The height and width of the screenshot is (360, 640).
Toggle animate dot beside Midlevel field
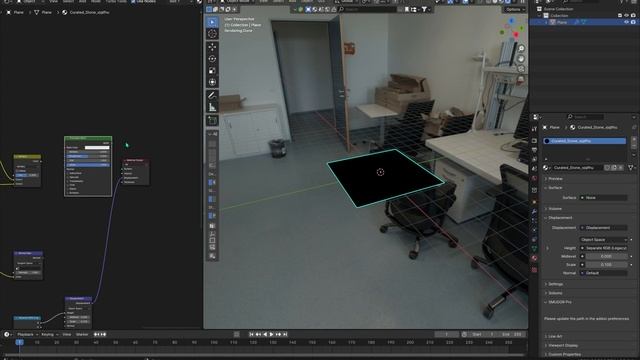tap(631, 257)
